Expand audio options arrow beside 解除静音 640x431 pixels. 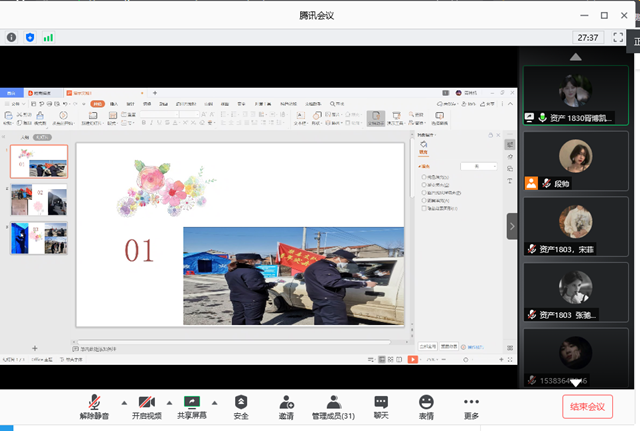pos(123,401)
